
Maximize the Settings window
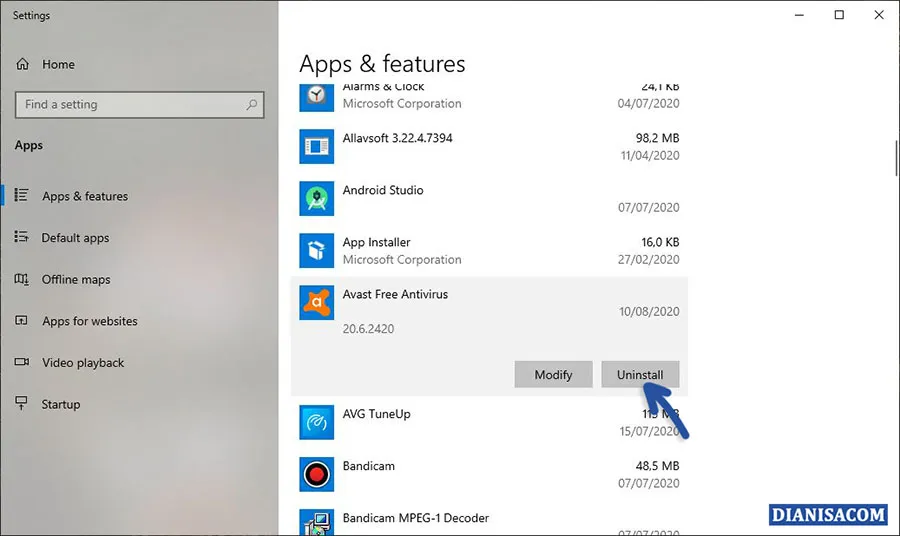coord(839,15)
